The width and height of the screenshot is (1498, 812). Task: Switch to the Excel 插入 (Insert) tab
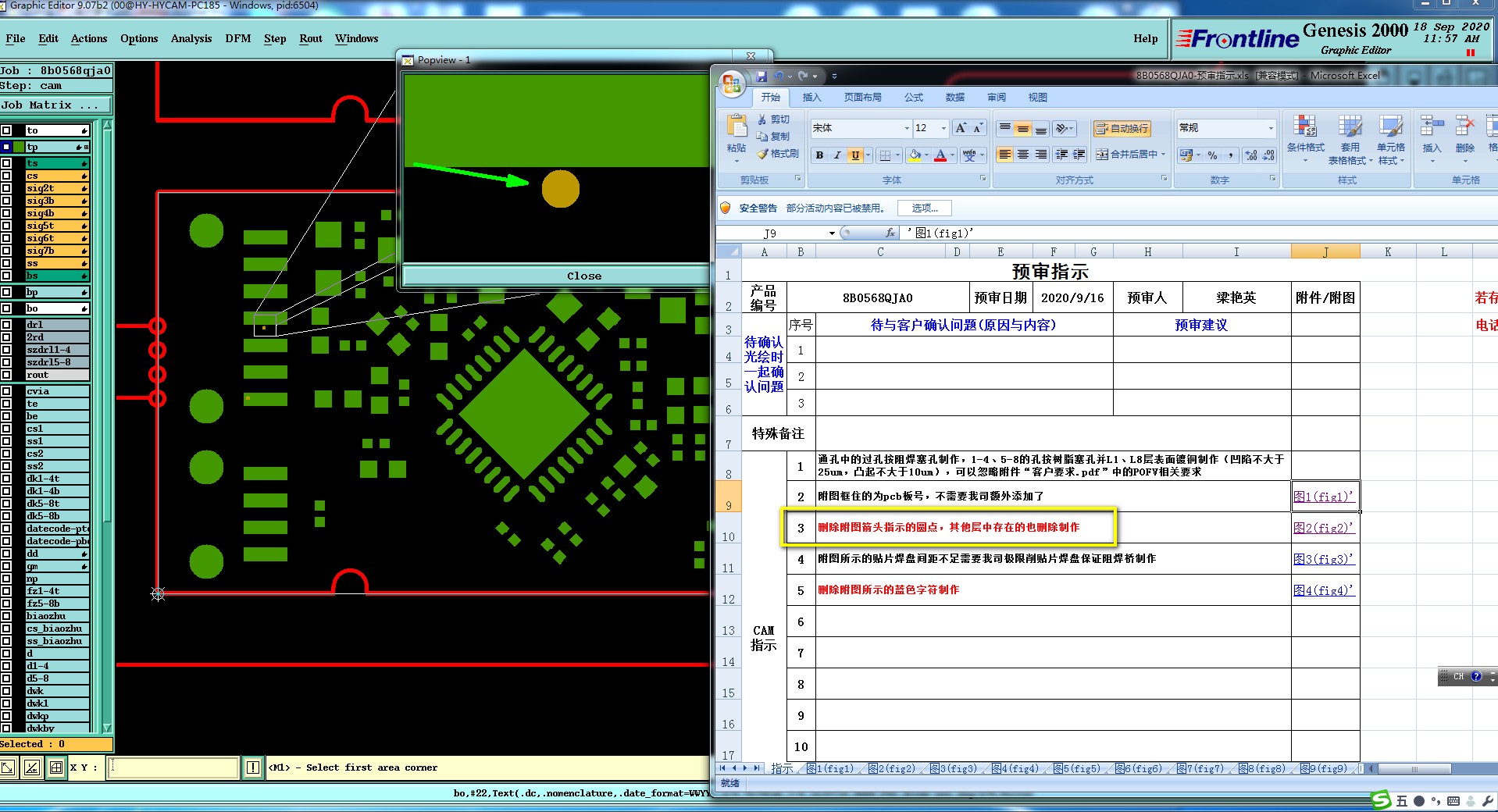coord(812,98)
